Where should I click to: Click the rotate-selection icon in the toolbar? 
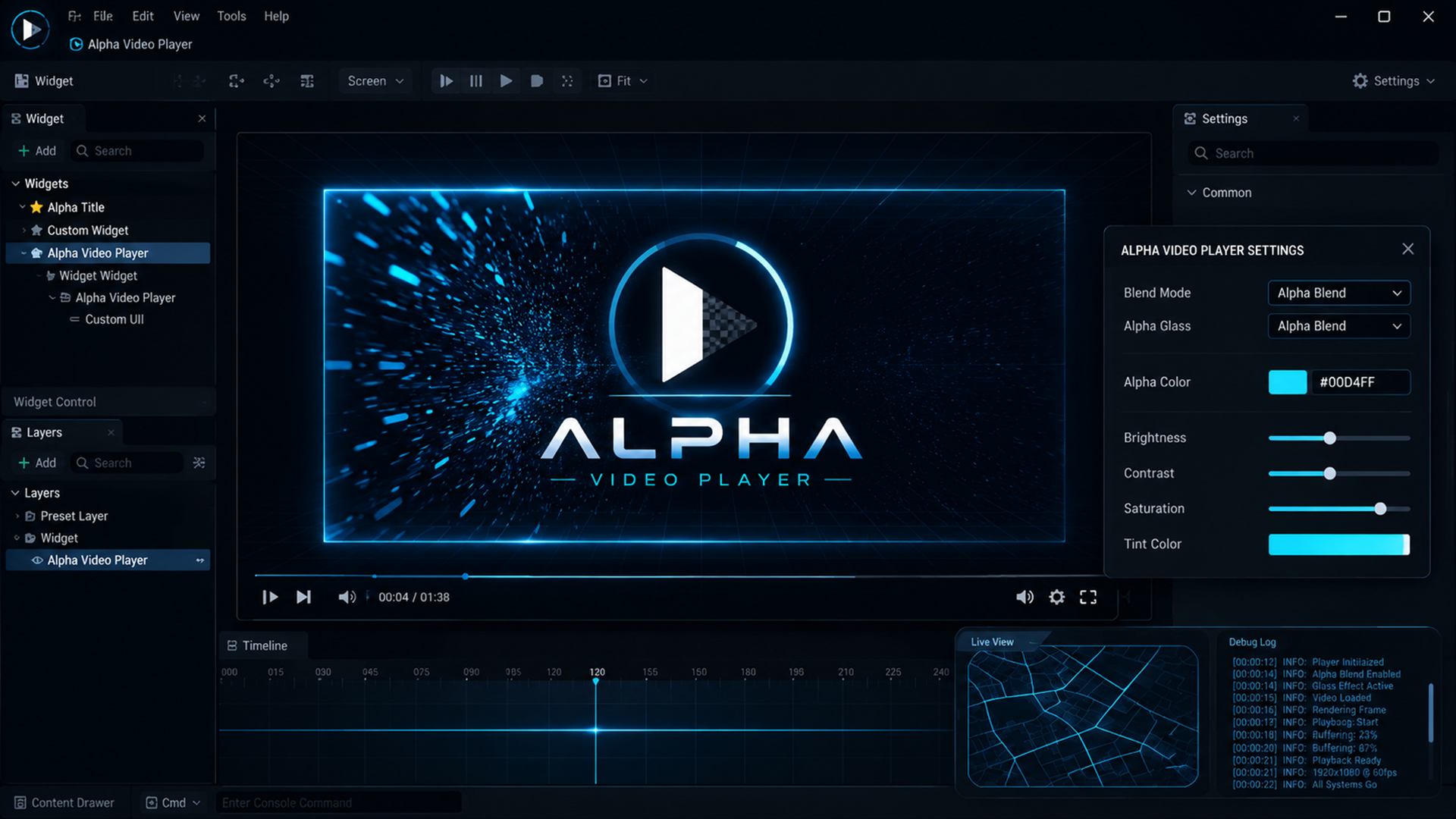(x=237, y=81)
